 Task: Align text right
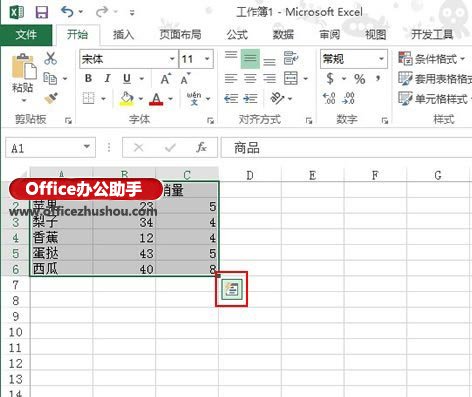[269, 79]
